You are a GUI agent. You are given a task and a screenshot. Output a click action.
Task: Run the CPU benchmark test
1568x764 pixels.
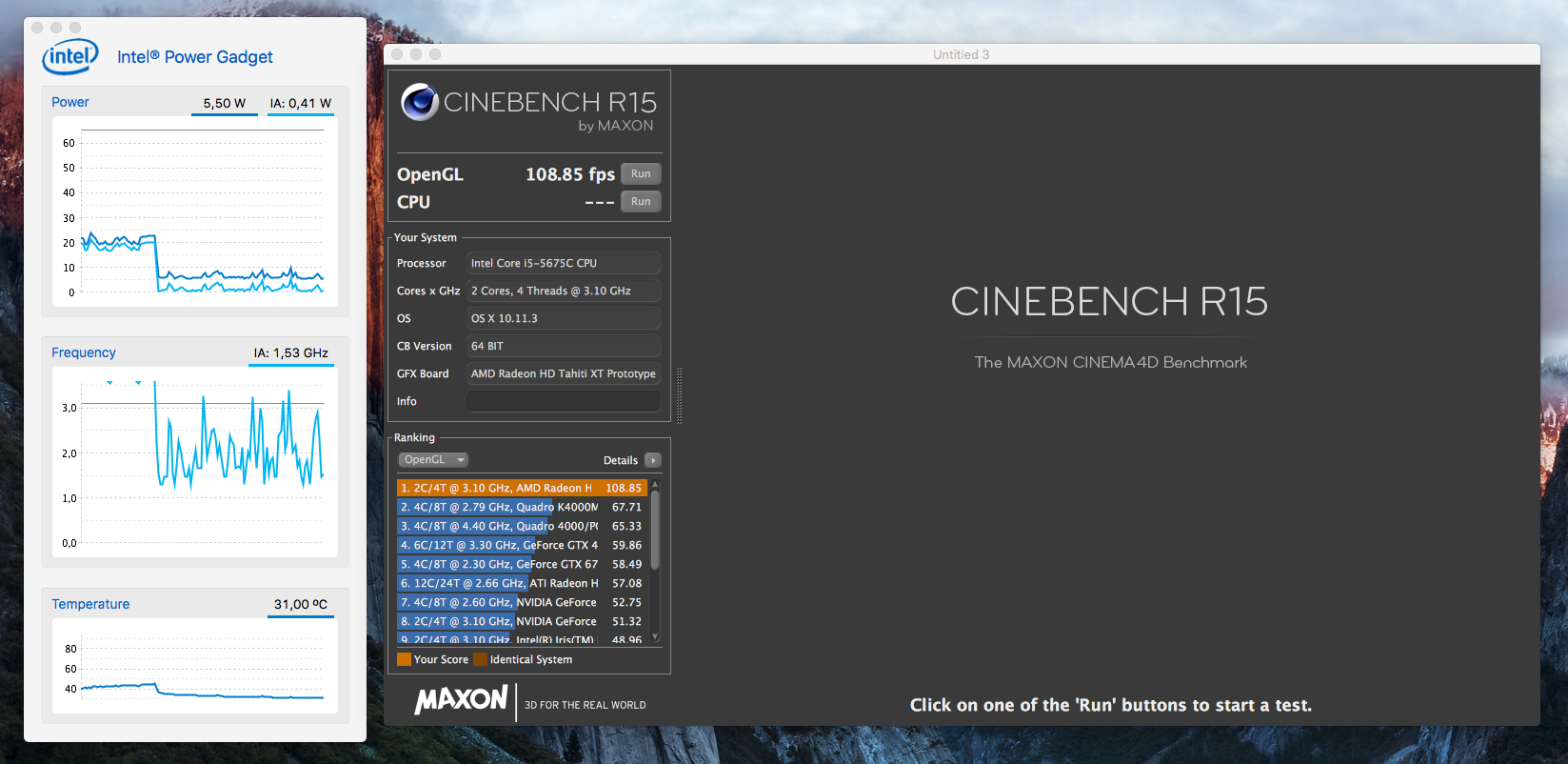click(x=641, y=202)
